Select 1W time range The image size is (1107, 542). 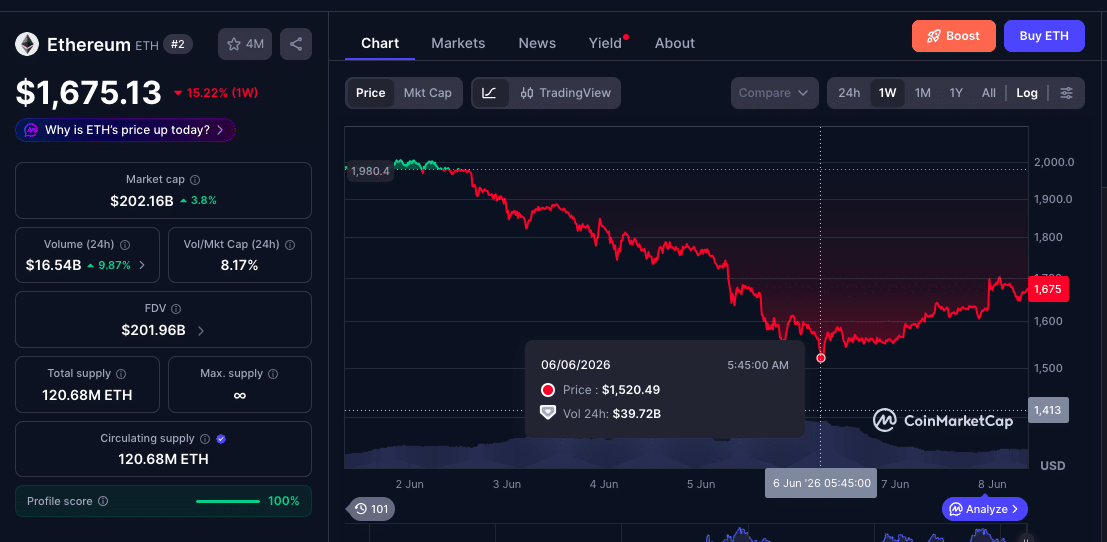coord(887,93)
